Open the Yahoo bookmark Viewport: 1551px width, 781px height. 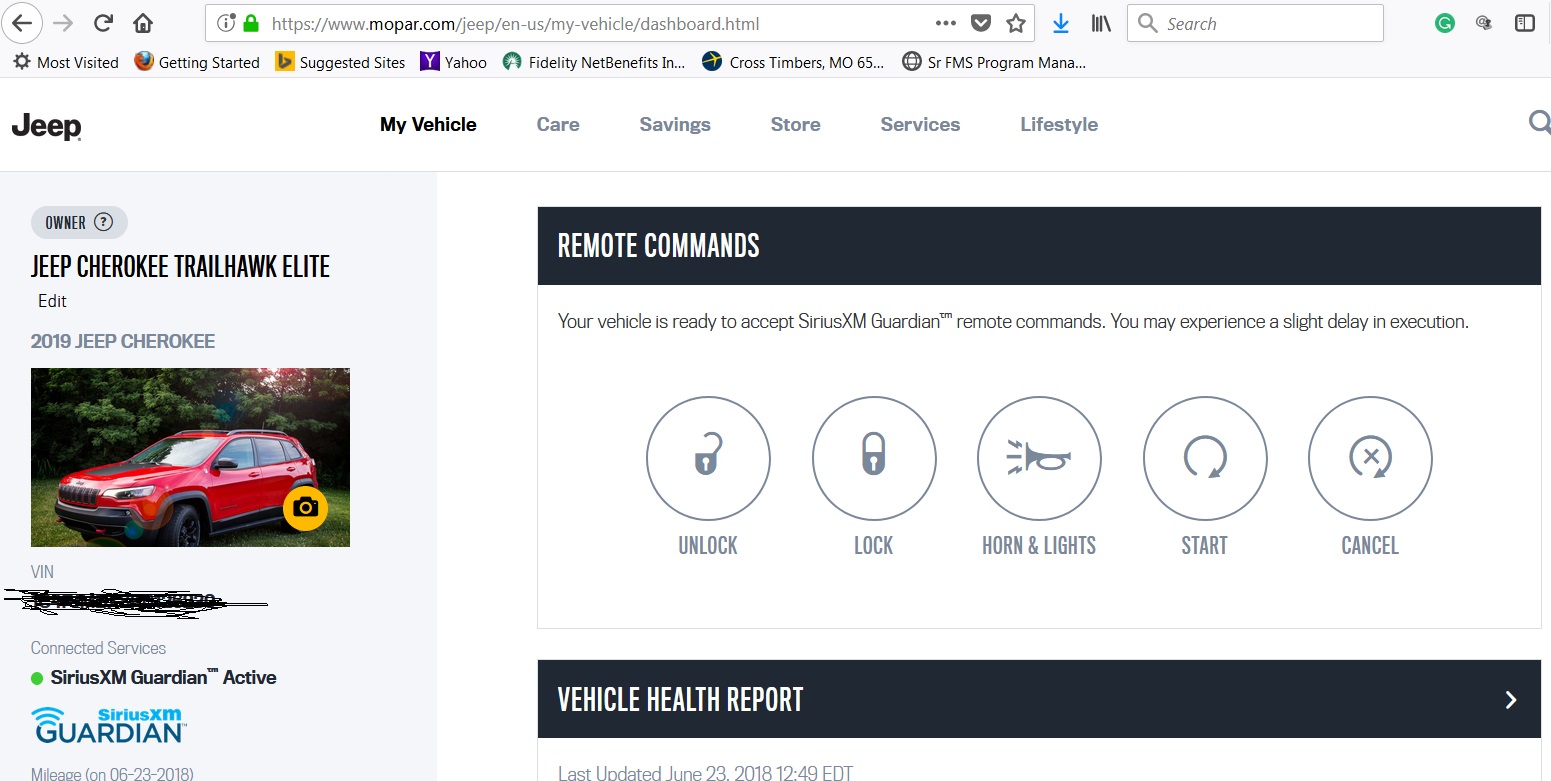point(454,62)
